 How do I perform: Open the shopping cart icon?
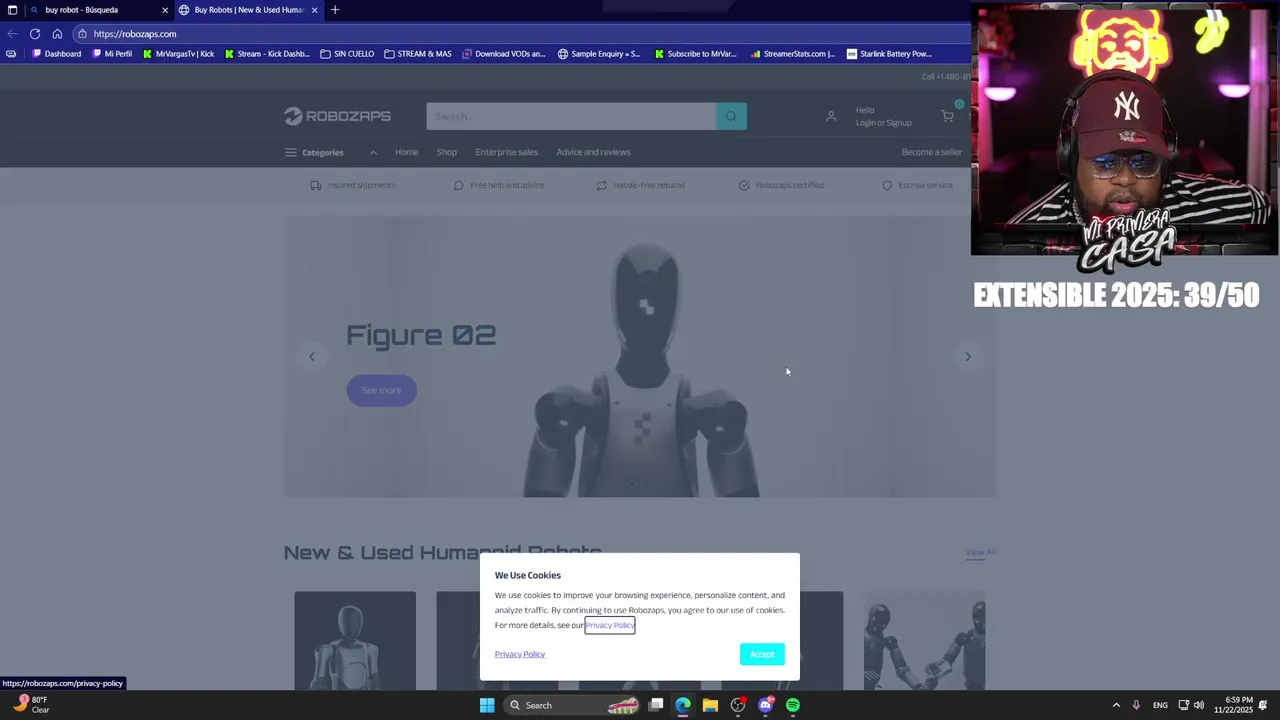[947, 116]
